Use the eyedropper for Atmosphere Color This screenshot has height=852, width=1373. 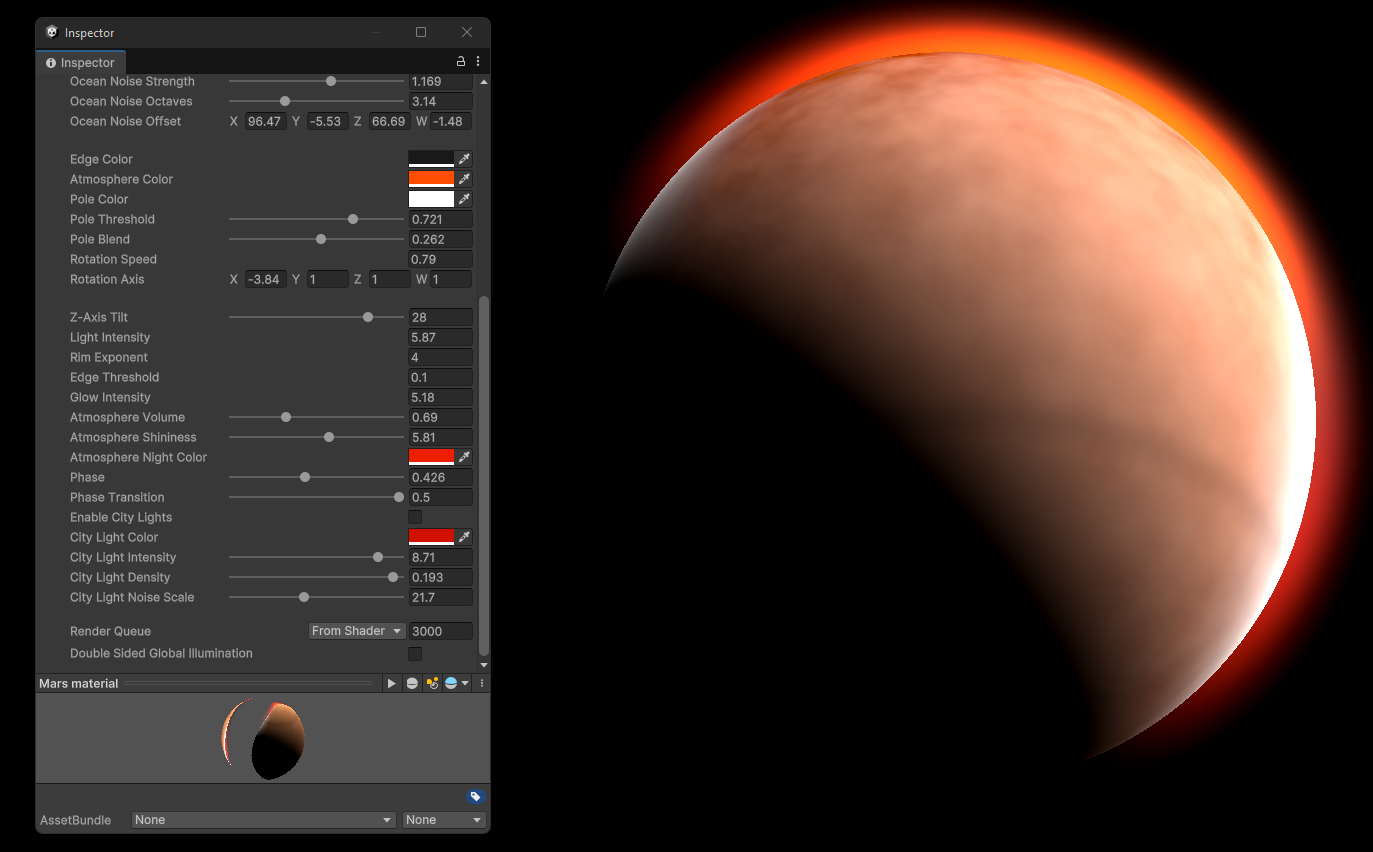[x=464, y=179]
